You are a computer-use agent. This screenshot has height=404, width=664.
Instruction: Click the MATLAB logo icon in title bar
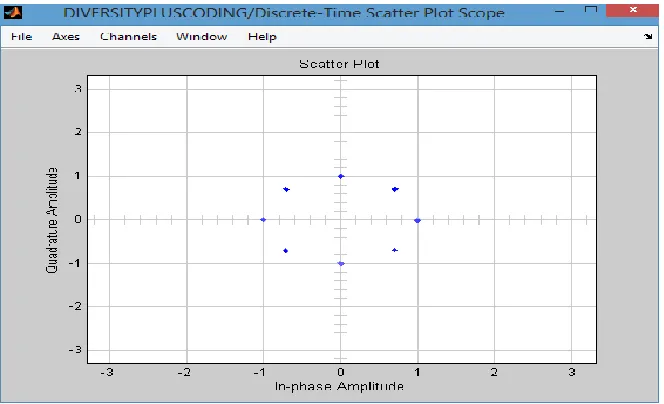(13, 13)
